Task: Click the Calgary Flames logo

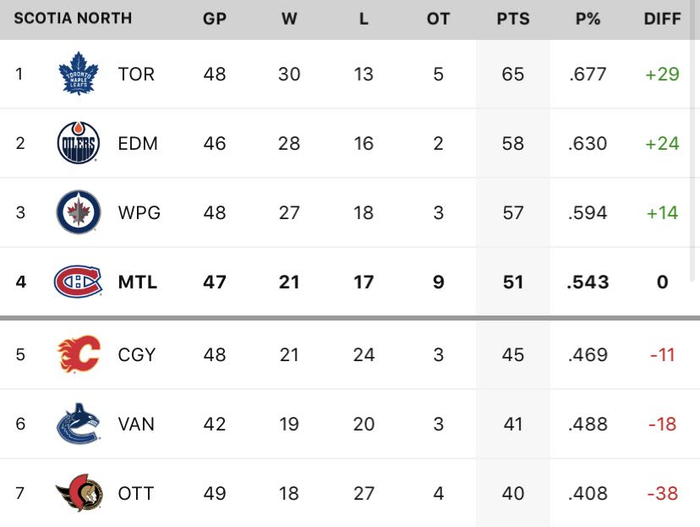Action: (78, 354)
